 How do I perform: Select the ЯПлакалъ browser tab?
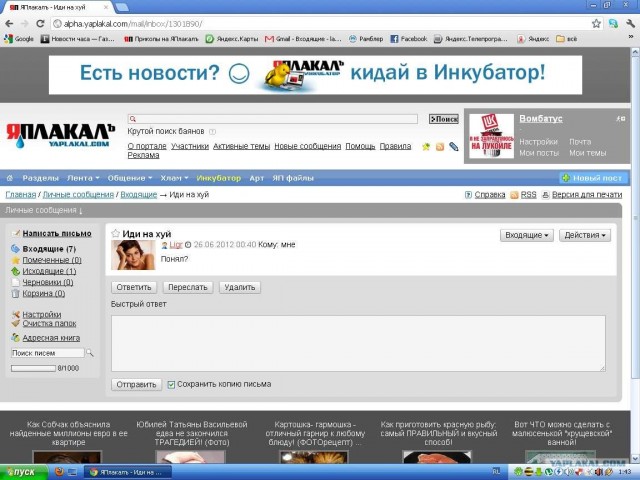pos(57,7)
